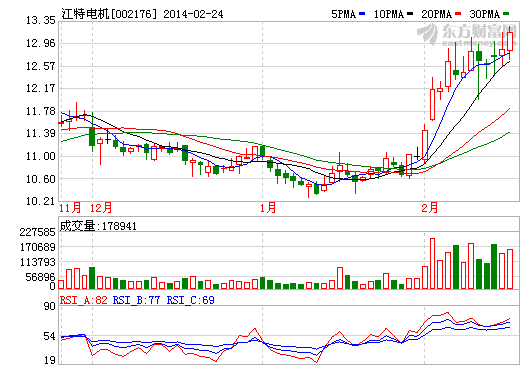Click the 170689 volume axis label
The height and width of the screenshot is (365, 520).
coord(37,247)
